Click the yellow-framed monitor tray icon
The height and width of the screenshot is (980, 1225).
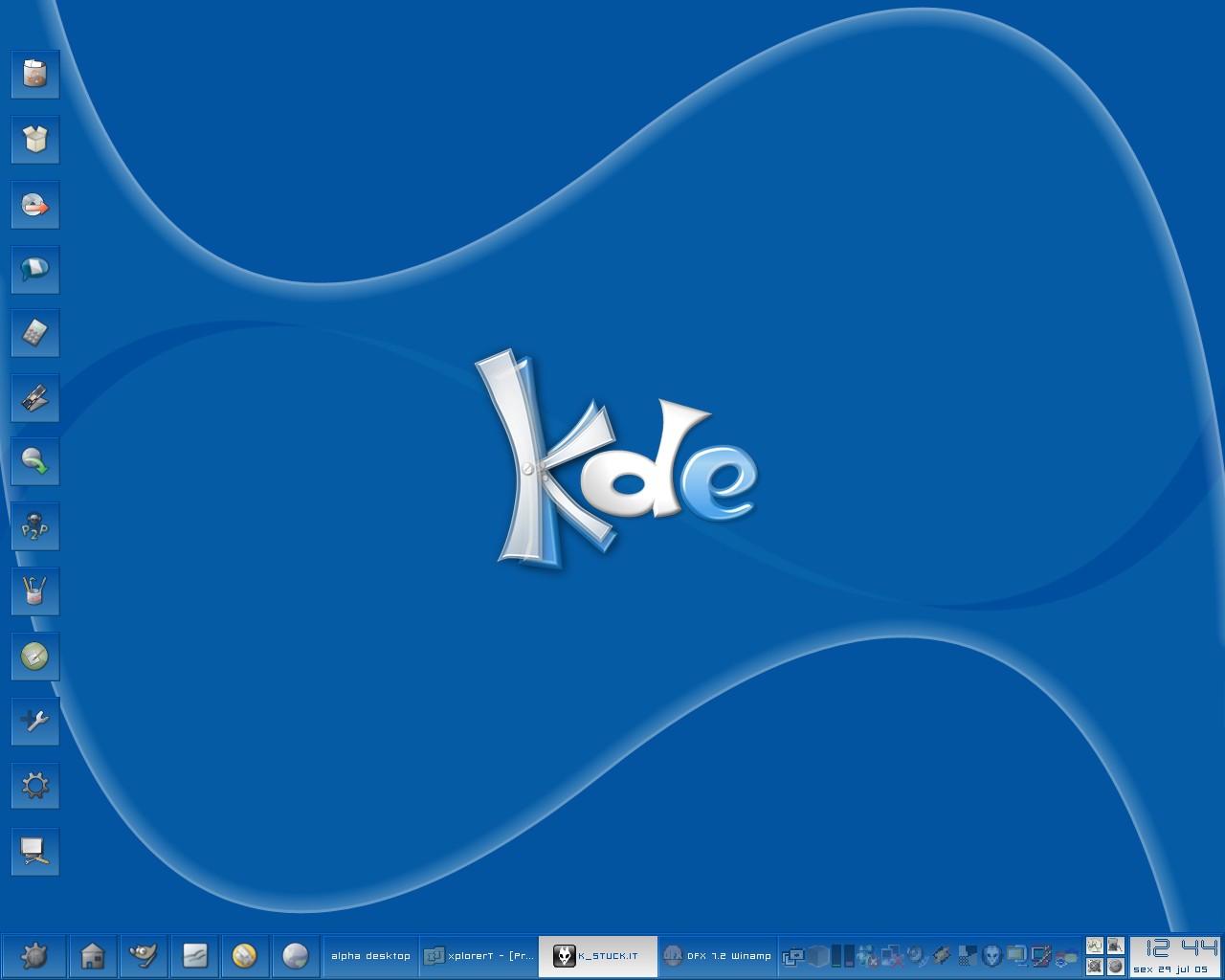click(1017, 955)
